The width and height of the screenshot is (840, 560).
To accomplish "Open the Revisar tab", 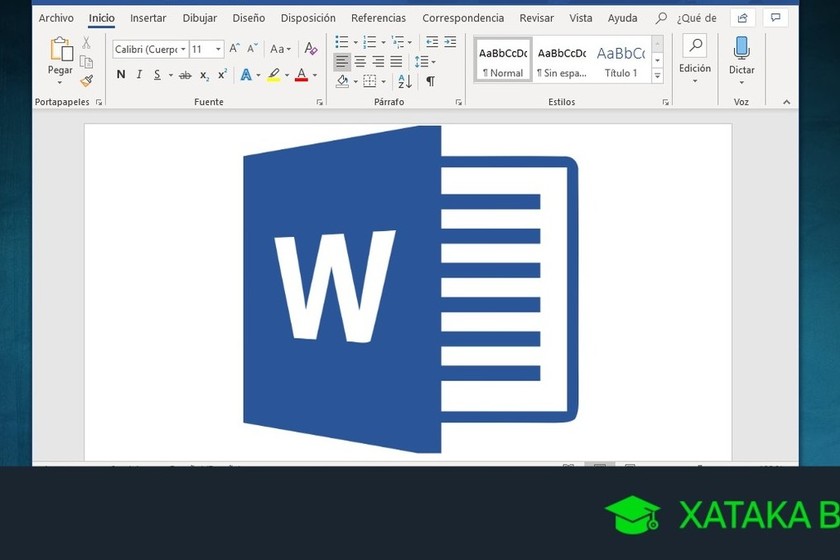I will tap(536, 18).
